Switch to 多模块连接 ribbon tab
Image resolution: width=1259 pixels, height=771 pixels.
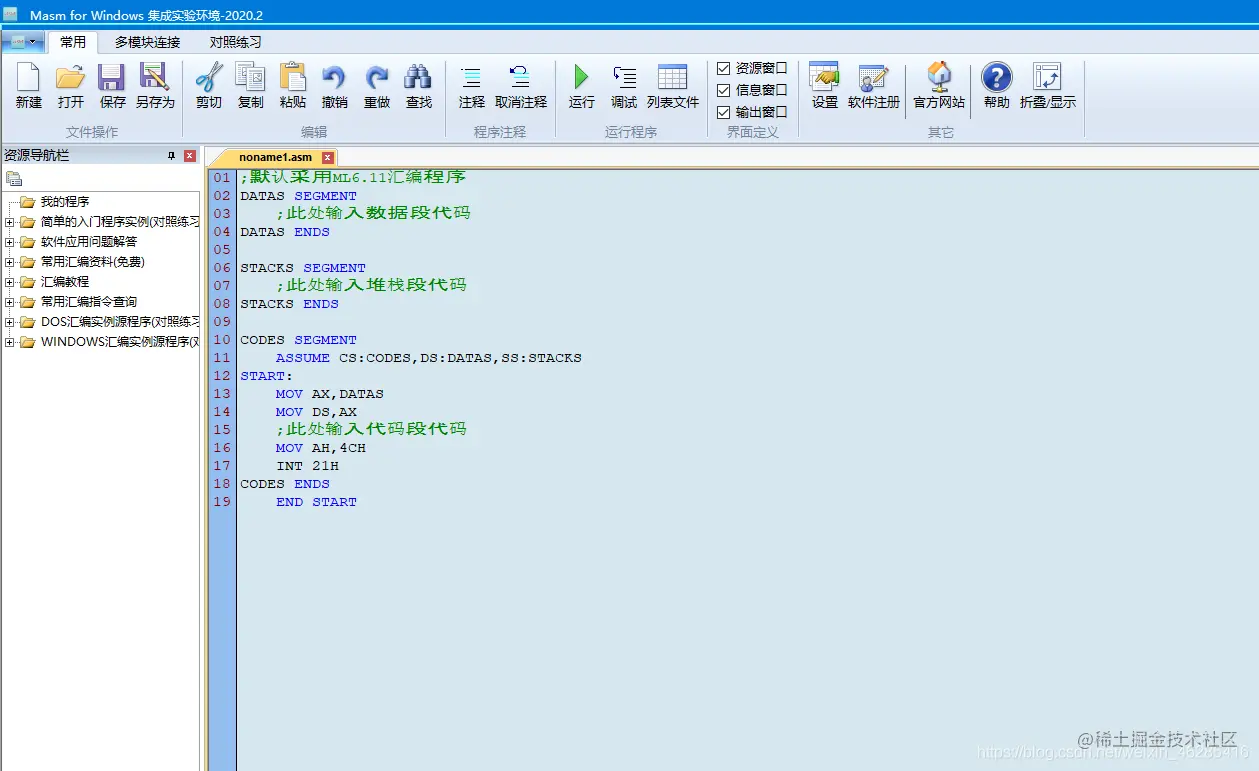[x=147, y=42]
